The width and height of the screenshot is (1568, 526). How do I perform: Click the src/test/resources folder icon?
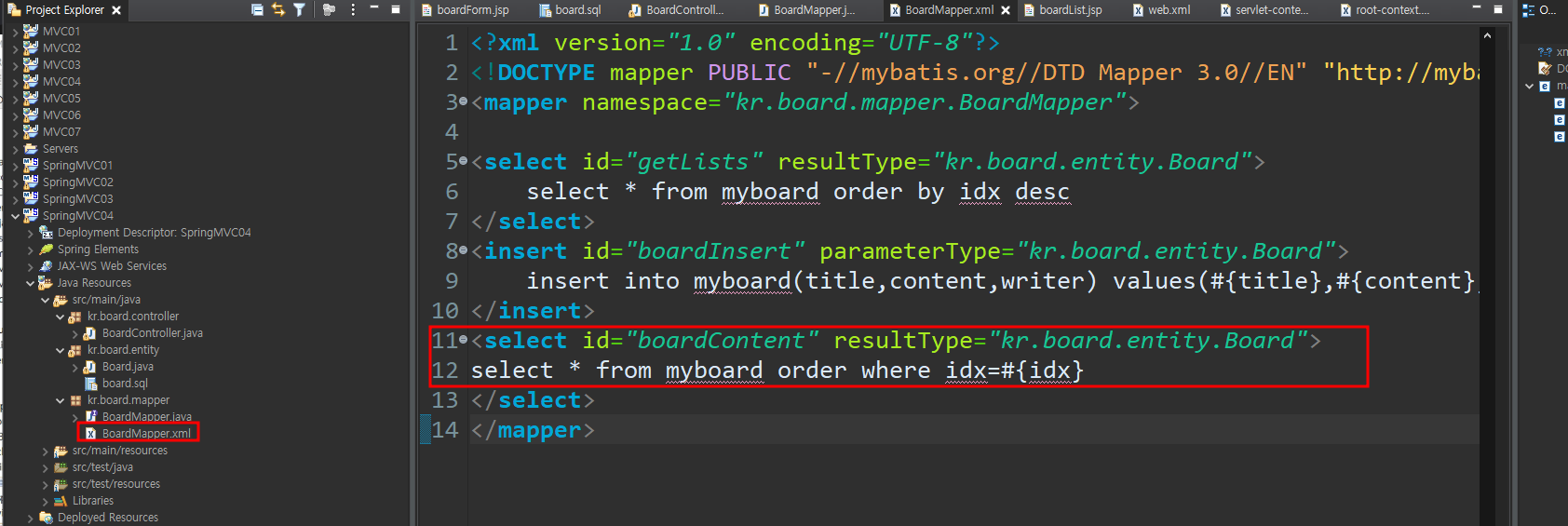click(x=61, y=484)
